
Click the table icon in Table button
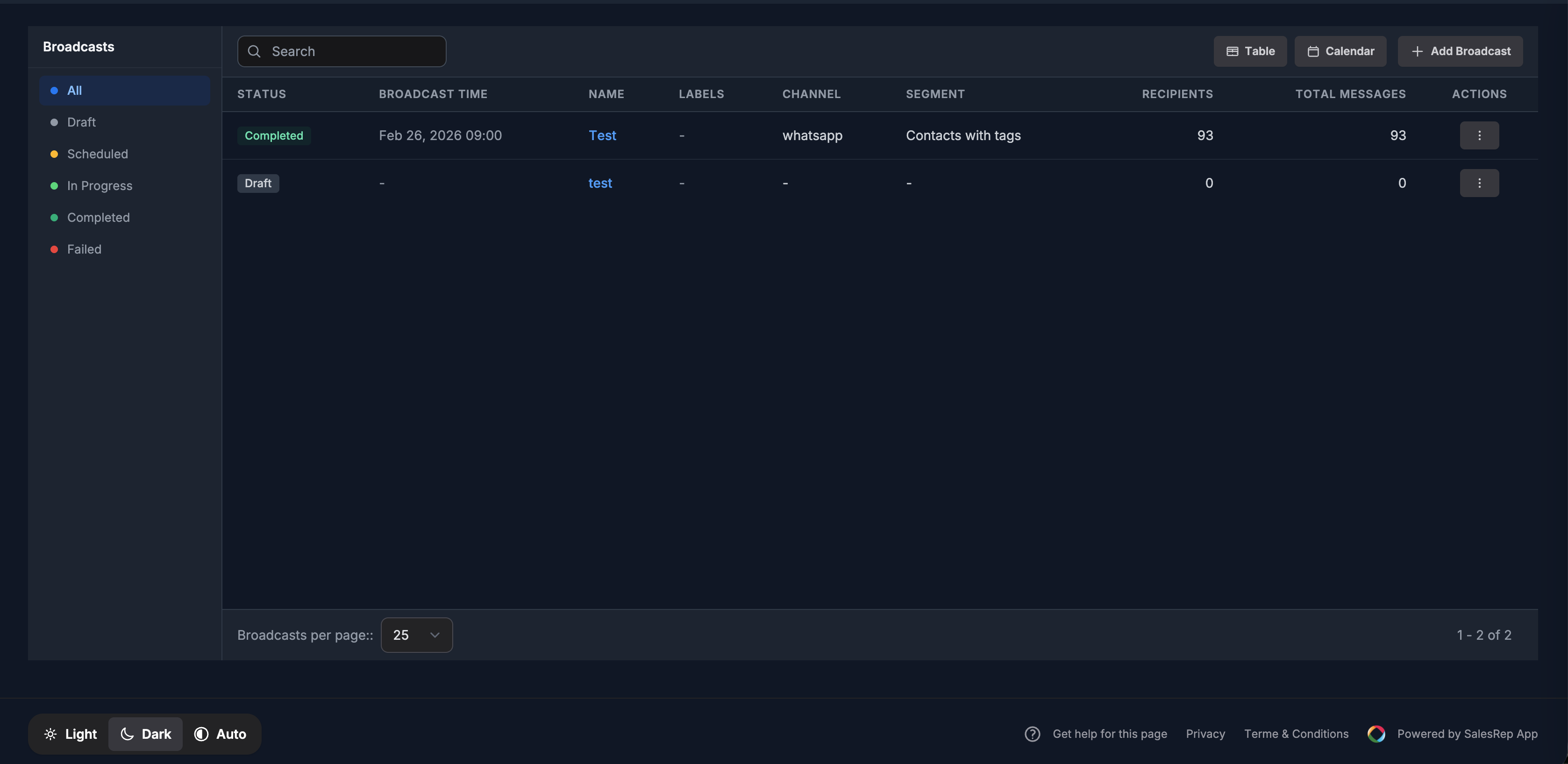tap(1232, 52)
